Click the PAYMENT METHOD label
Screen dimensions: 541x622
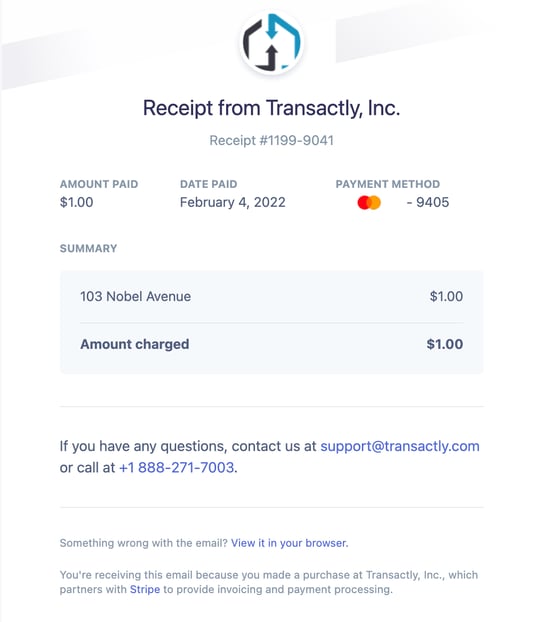pyautogui.click(x=388, y=184)
